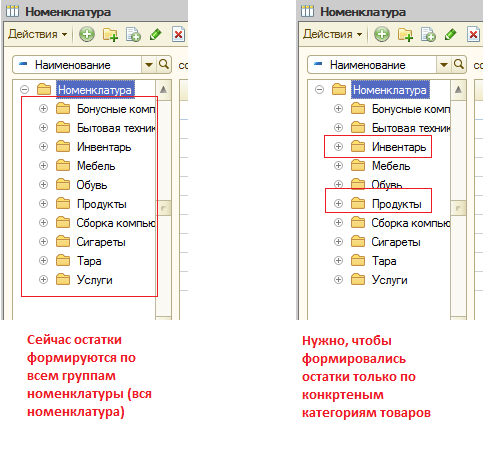Viewport: 500px width, 460px height.
Task: Click the green Add item icon in right window
Action: coord(382,34)
